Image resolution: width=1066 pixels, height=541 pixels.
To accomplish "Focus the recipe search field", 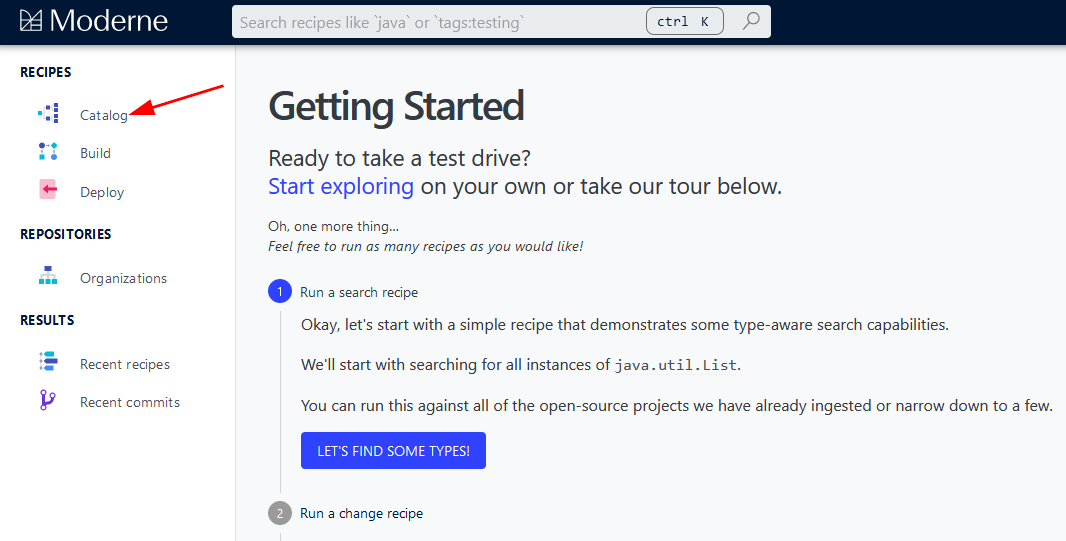I will pos(439,22).
